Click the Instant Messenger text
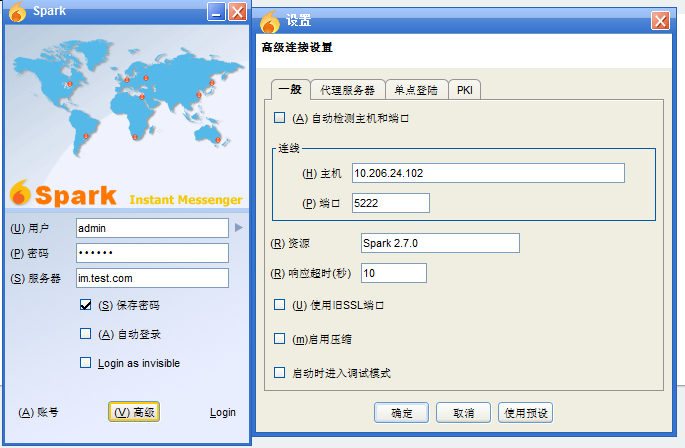This screenshot has height=448, width=685. click(x=186, y=200)
